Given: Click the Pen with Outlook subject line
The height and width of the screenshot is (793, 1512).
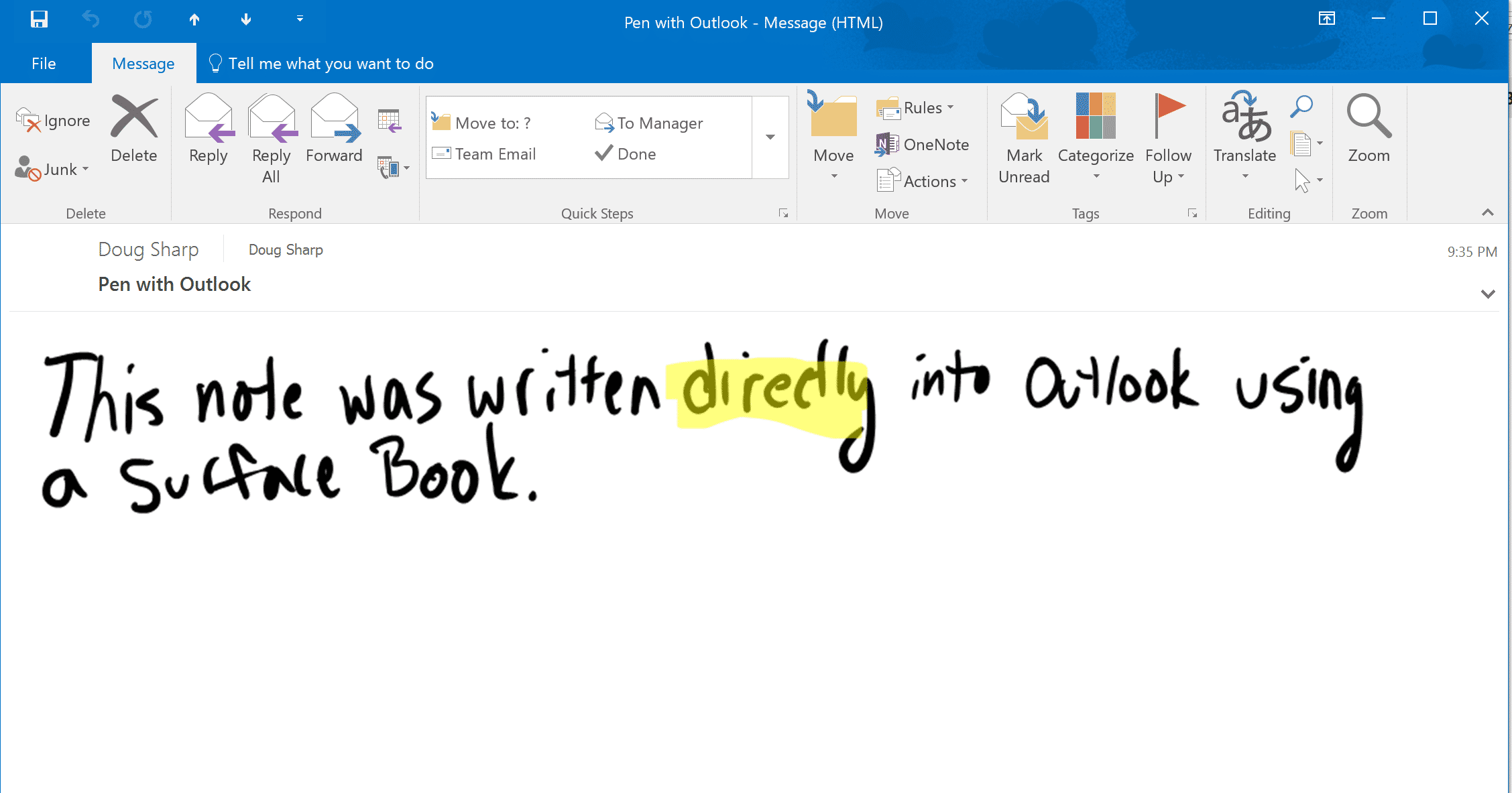Looking at the screenshot, I should (174, 284).
